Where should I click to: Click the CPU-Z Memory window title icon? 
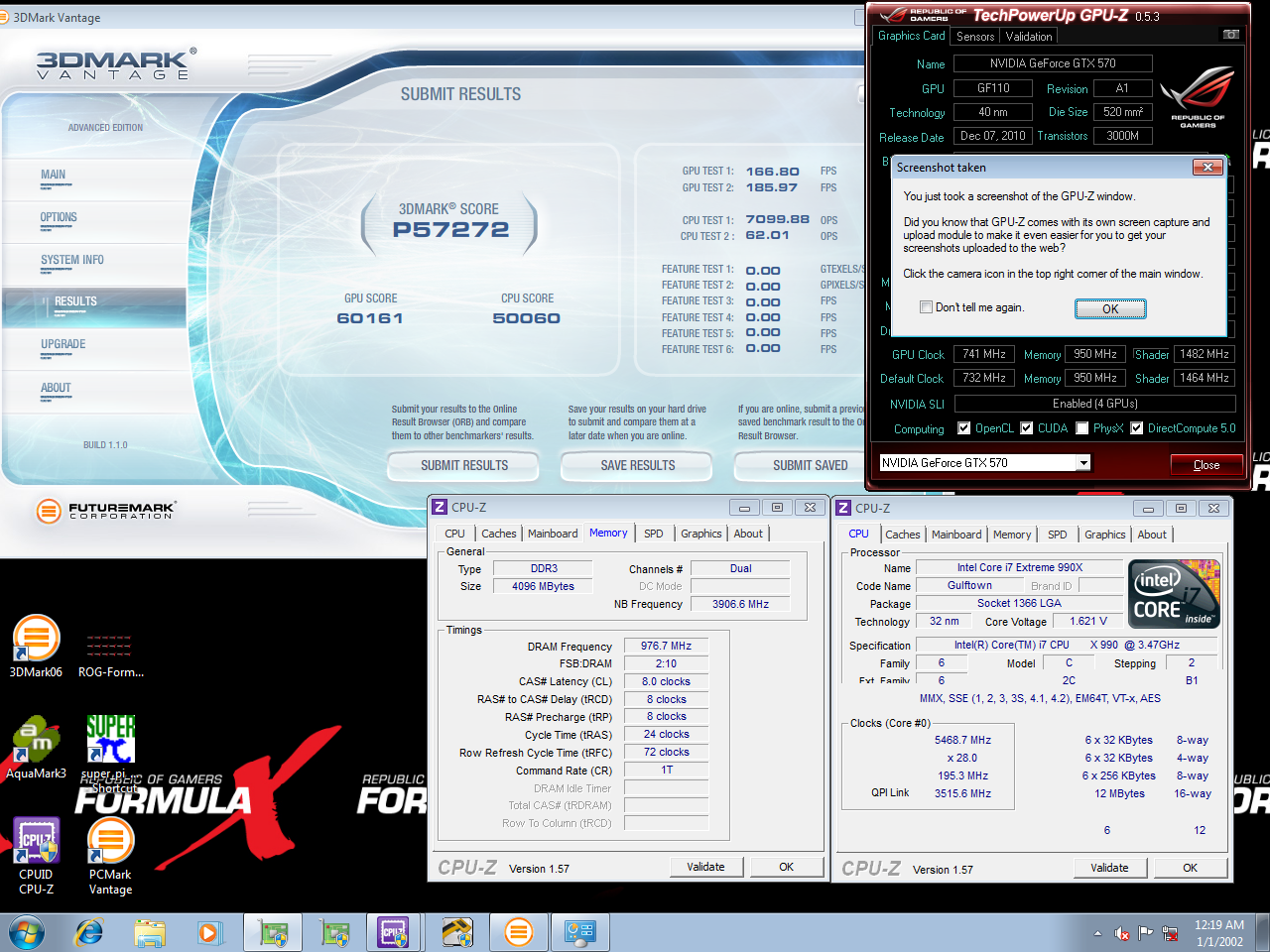pyautogui.click(x=440, y=507)
